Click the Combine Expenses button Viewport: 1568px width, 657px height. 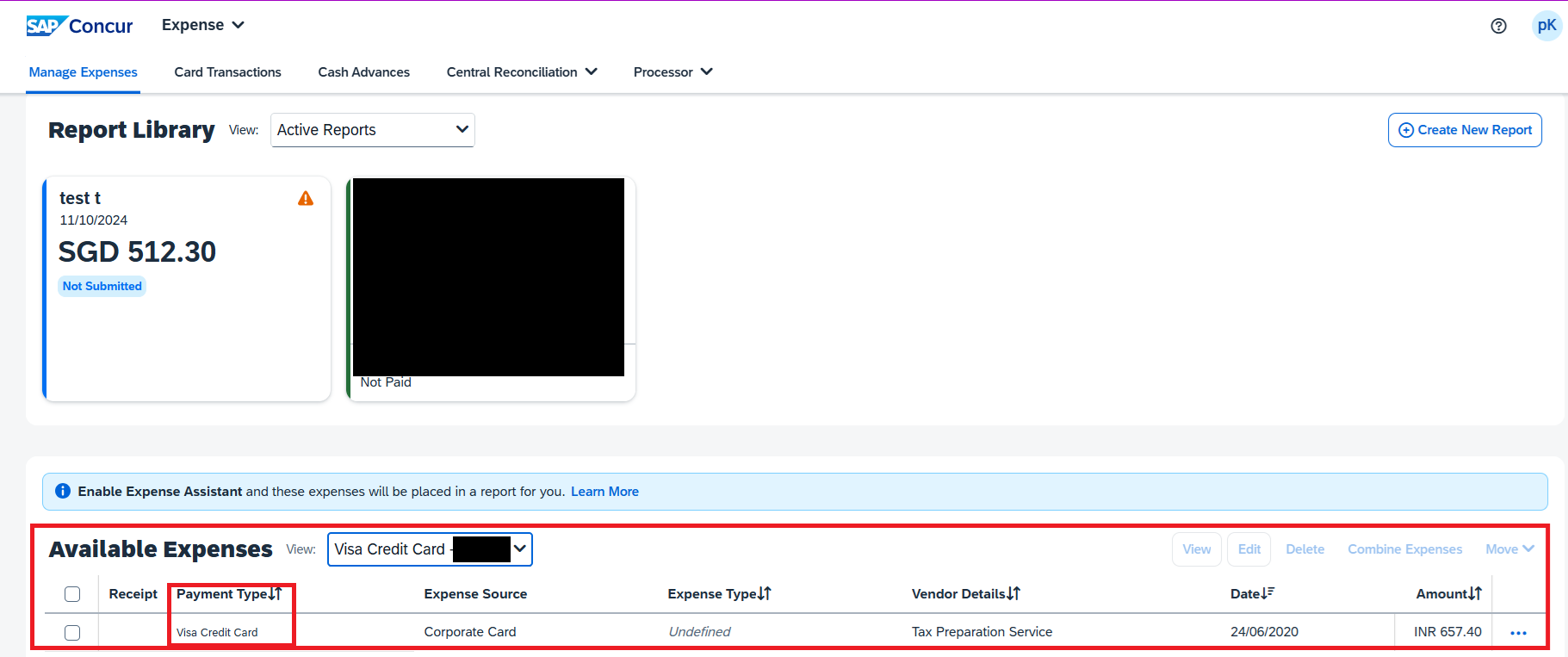(x=1405, y=549)
